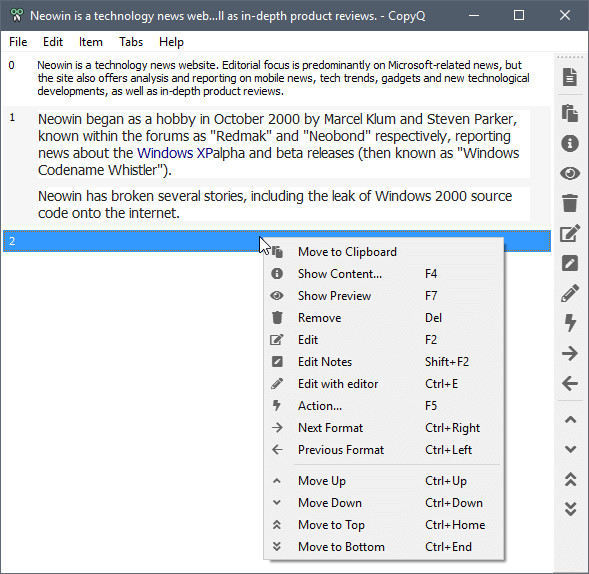Screen dimensions: 589x574
Task: Close the CopyQ window
Action: click(565, 15)
